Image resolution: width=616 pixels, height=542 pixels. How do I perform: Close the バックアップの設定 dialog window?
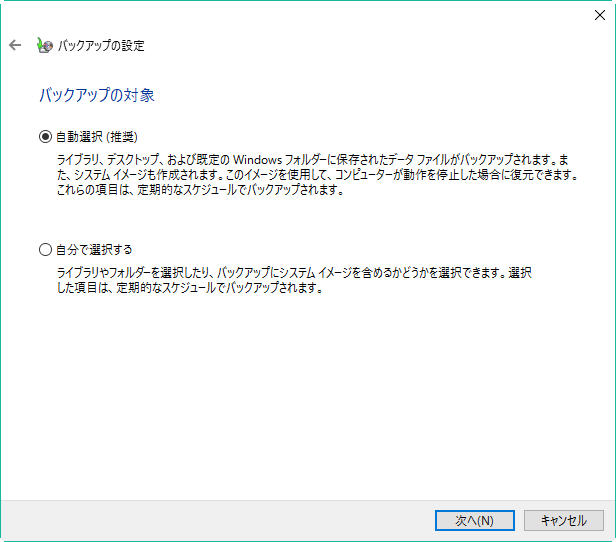point(600,15)
